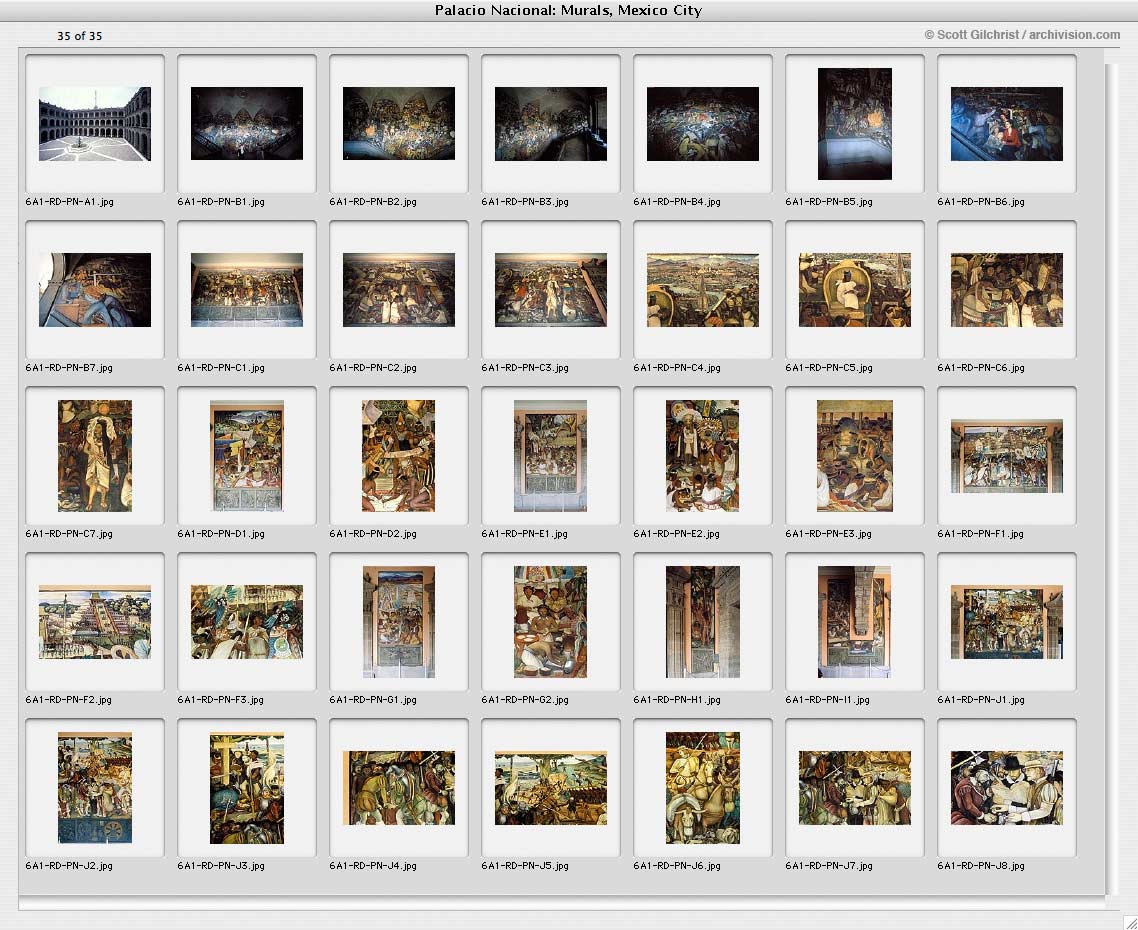Click the '35 of 35' image counter
Screen dimensions: 1138x930
pos(80,36)
